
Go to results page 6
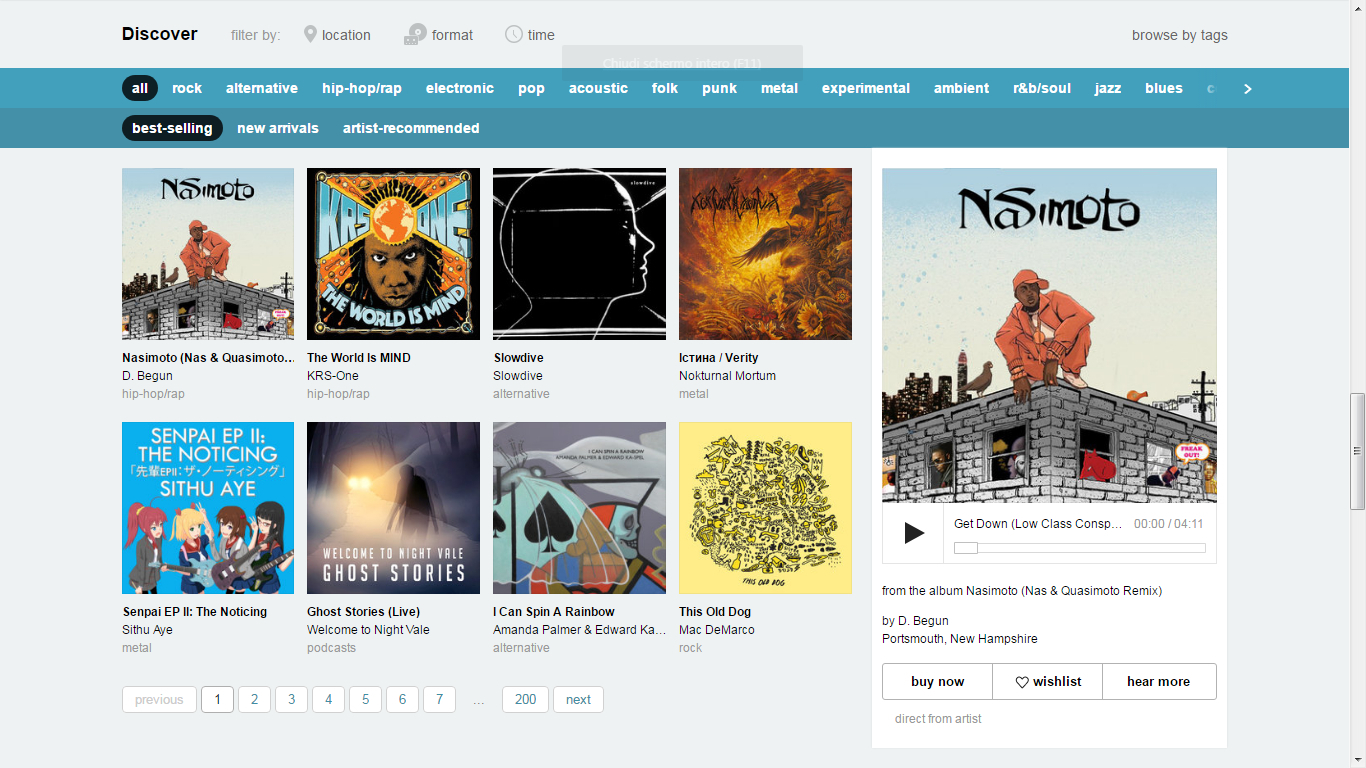tap(402, 699)
